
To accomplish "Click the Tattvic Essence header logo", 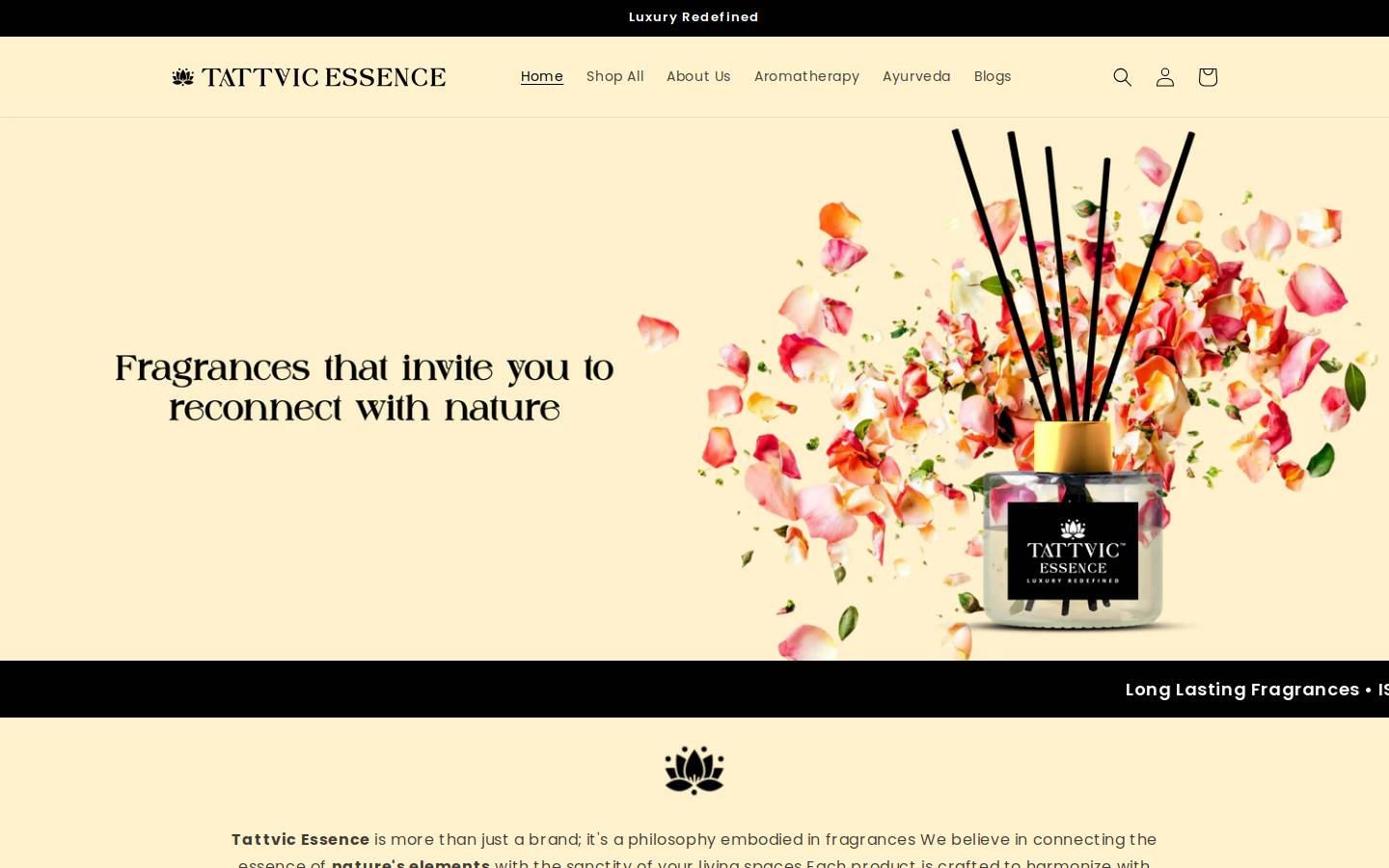I will click(309, 77).
